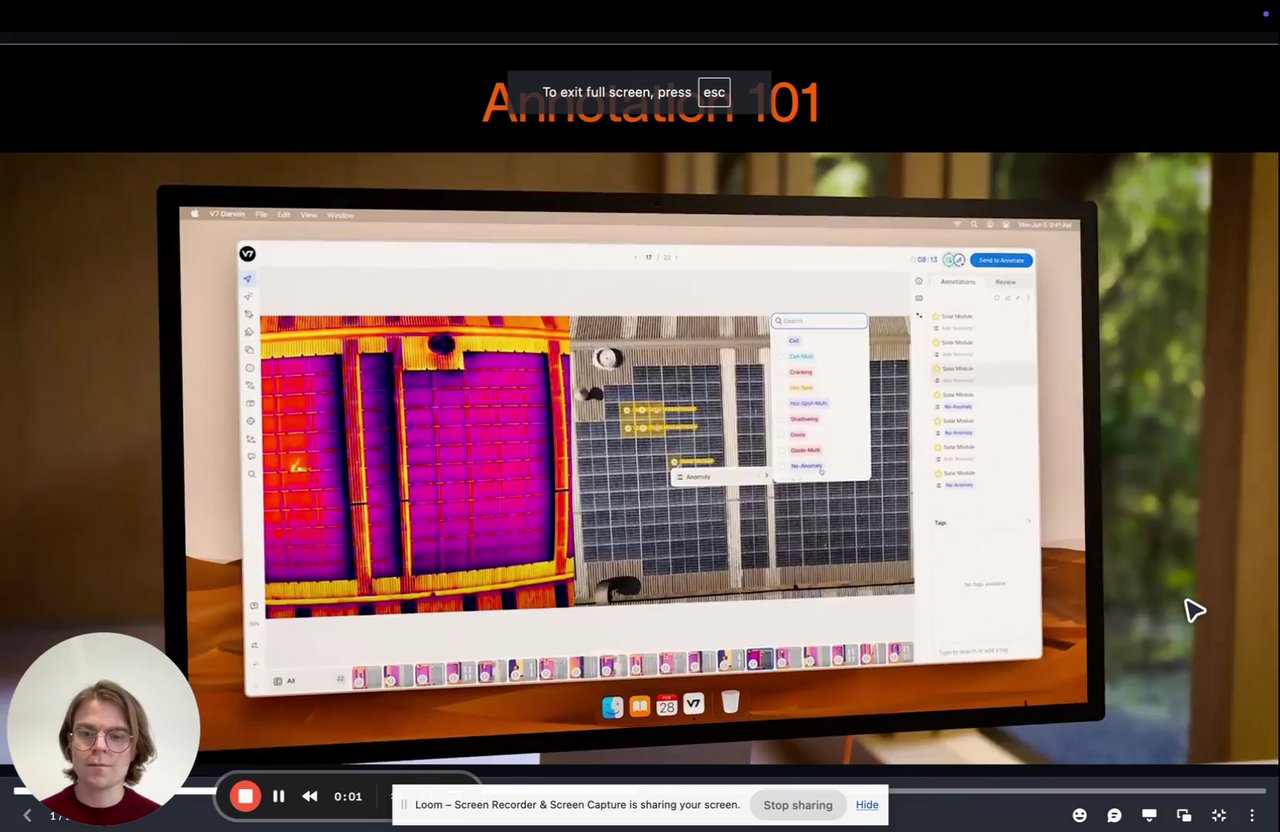Open the comment bubble icon in bottom bar
Image resolution: width=1280 pixels, height=832 pixels.
(1114, 815)
